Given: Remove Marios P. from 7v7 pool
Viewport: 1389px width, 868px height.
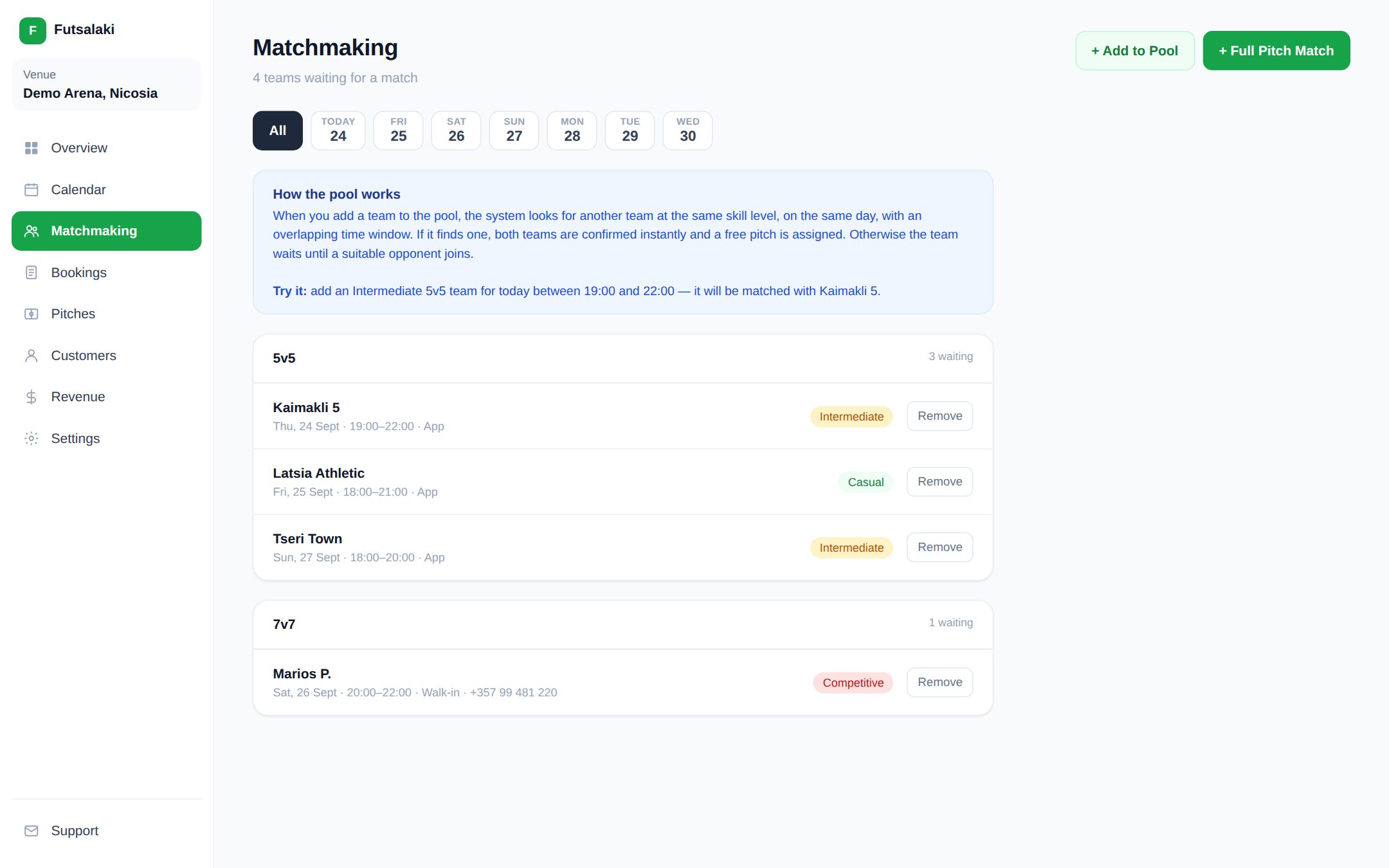Looking at the screenshot, I should (940, 682).
